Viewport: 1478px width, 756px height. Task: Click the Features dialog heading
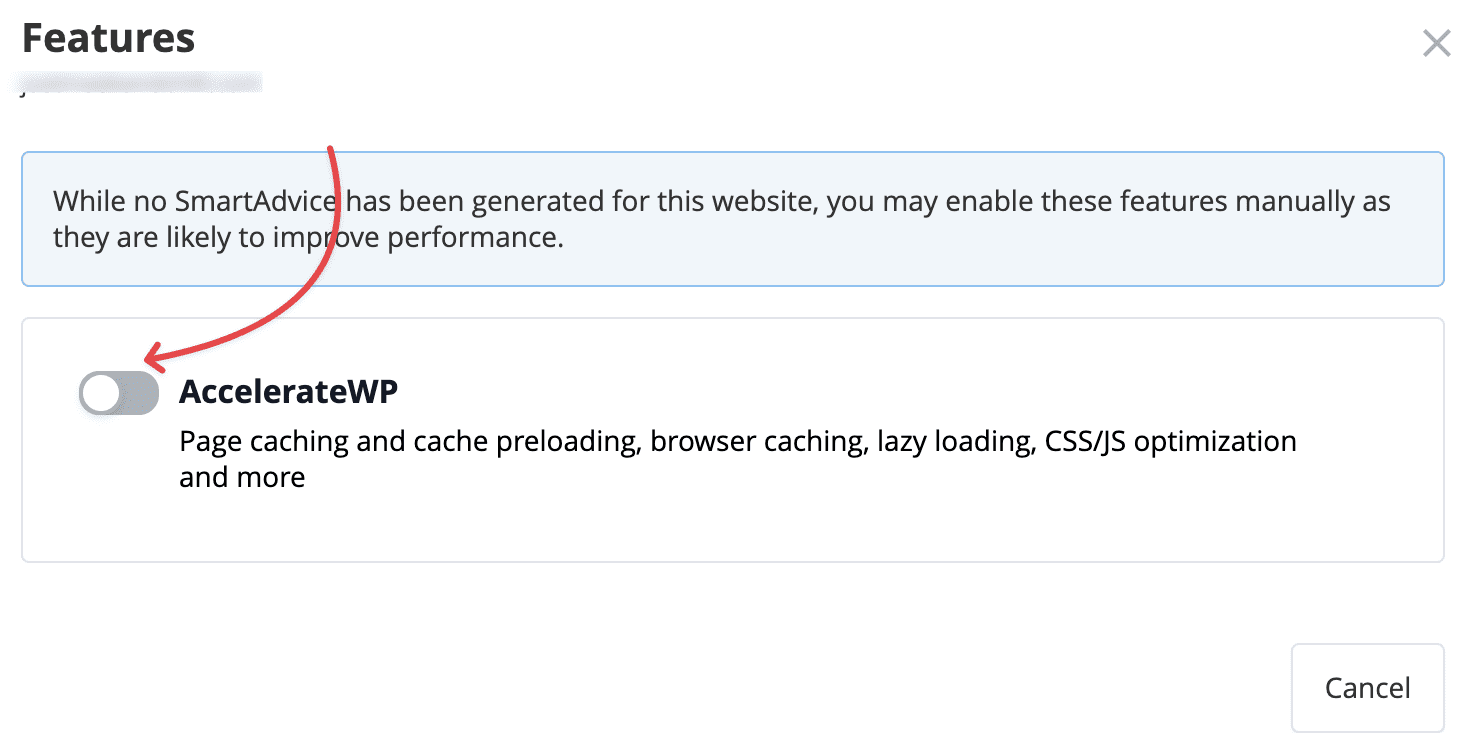pyautogui.click(x=108, y=39)
